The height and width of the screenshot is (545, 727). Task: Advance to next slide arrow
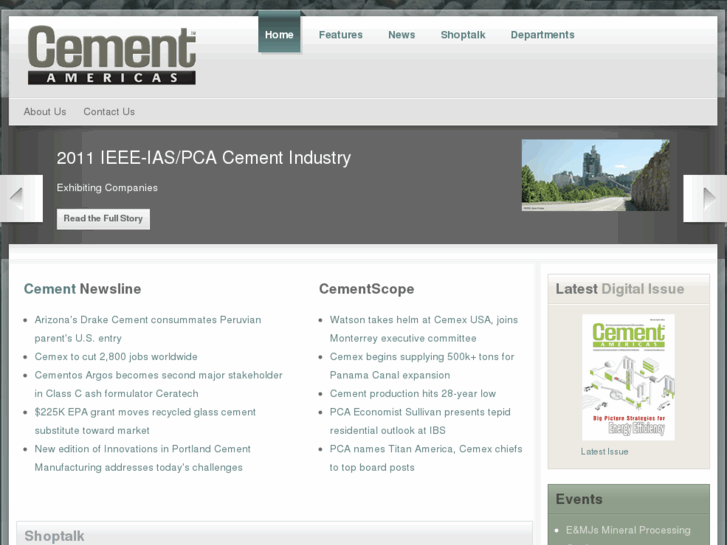point(705,199)
